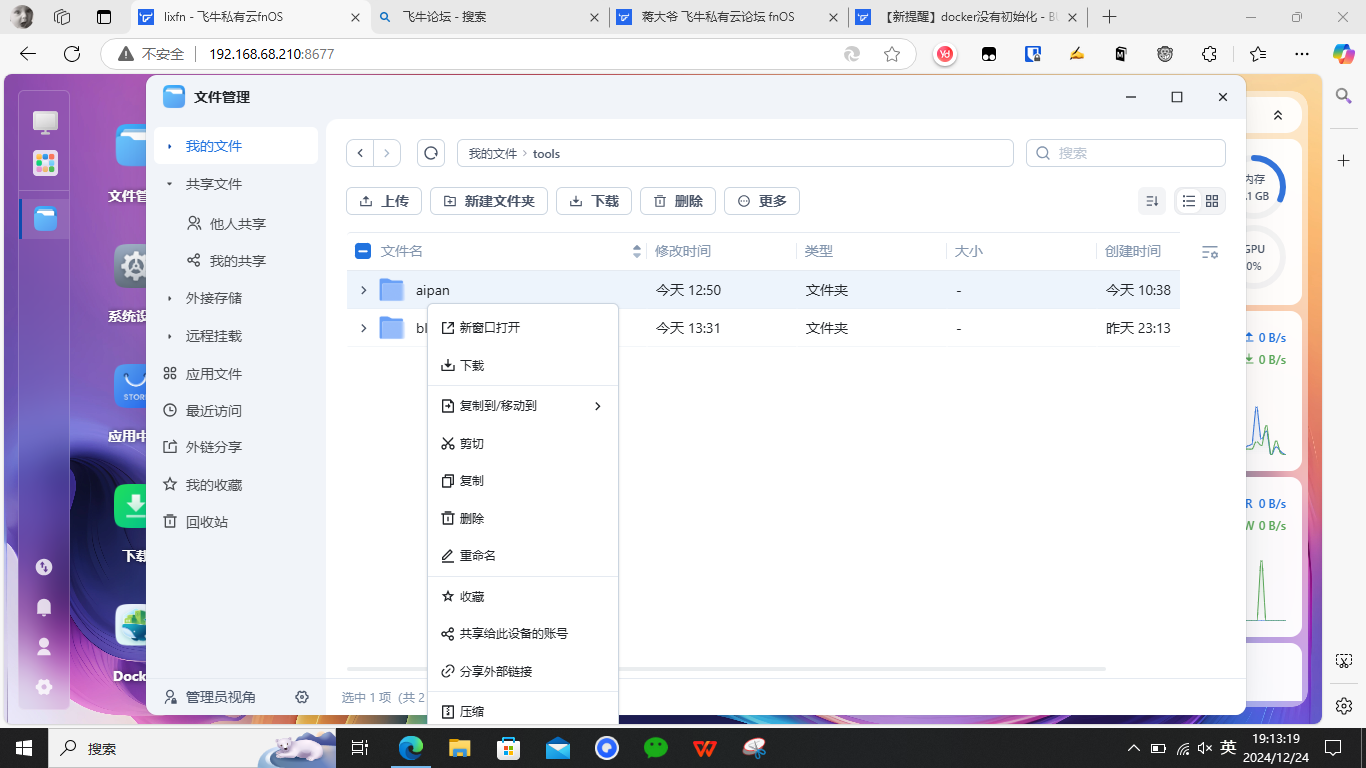Open Copilot in the browser toolbar
The height and width of the screenshot is (768, 1366).
(x=1343, y=54)
